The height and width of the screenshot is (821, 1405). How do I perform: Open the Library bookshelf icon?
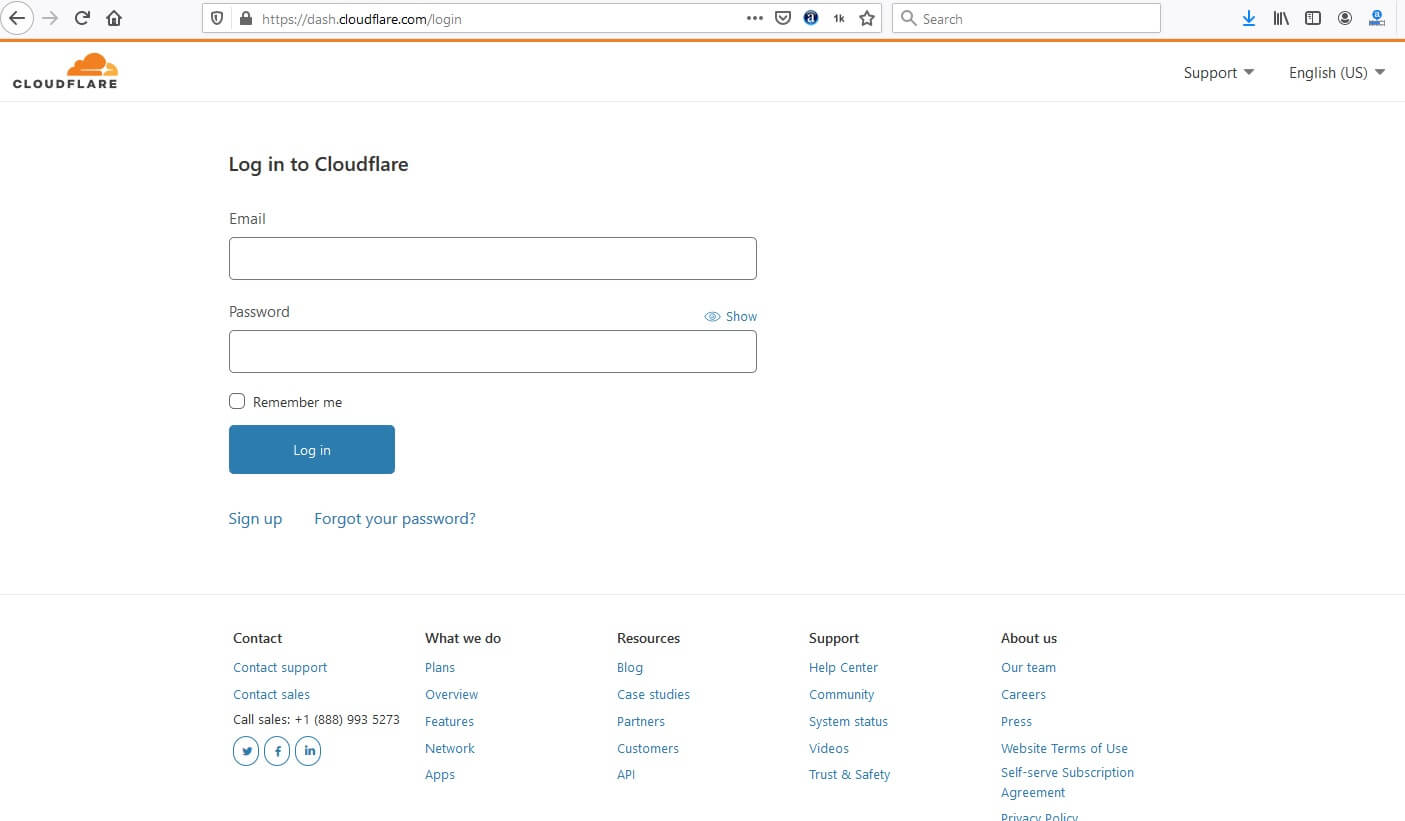click(1281, 18)
